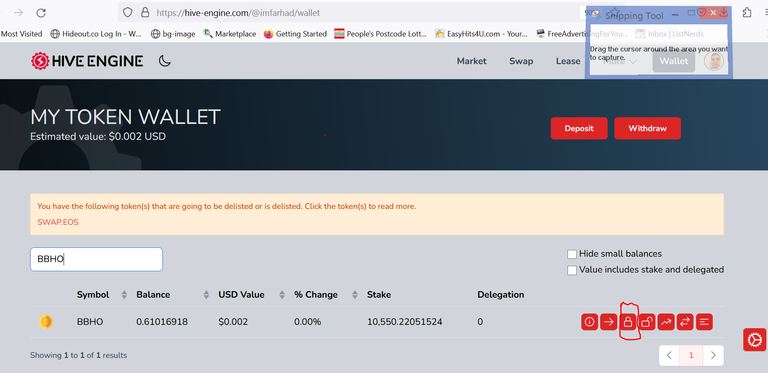Click USD value $0.002 cell
768x373 pixels.
pyautogui.click(x=233, y=322)
